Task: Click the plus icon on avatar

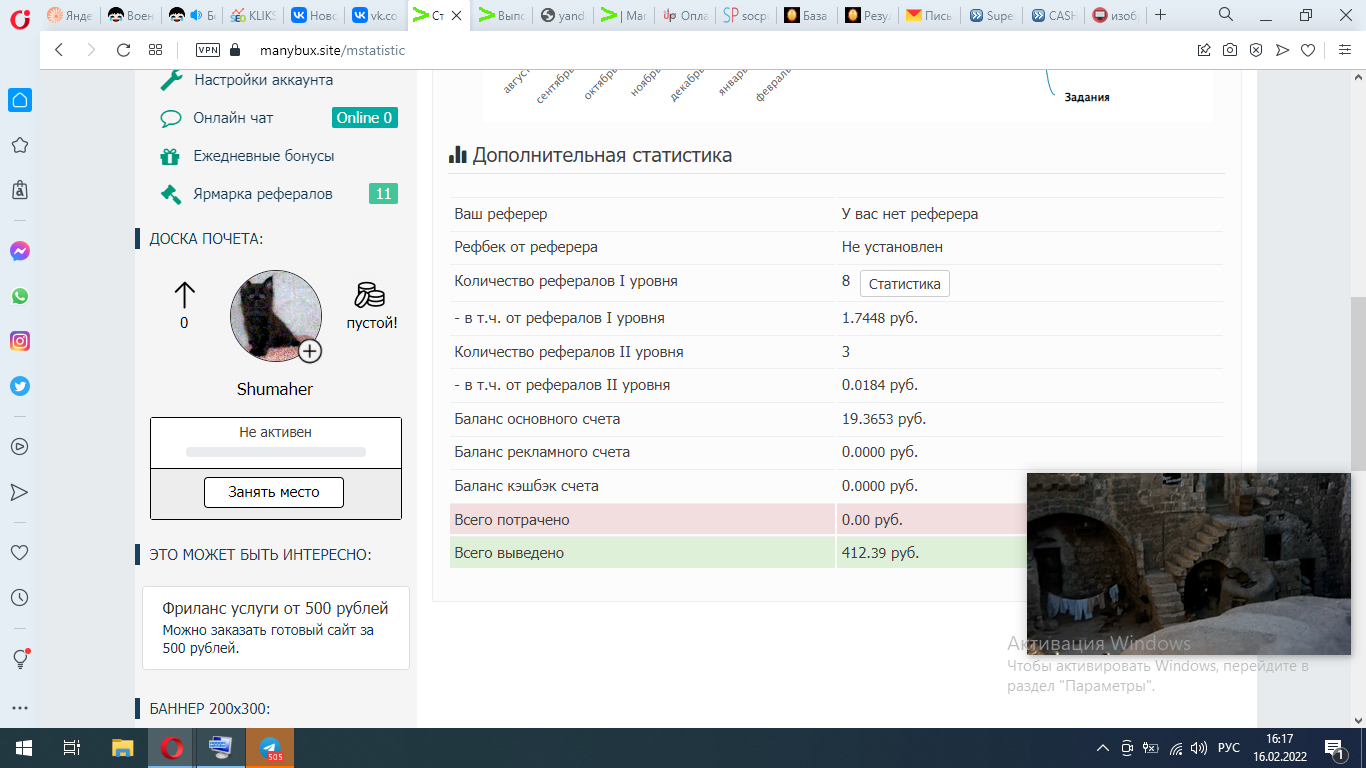Action: [x=310, y=351]
